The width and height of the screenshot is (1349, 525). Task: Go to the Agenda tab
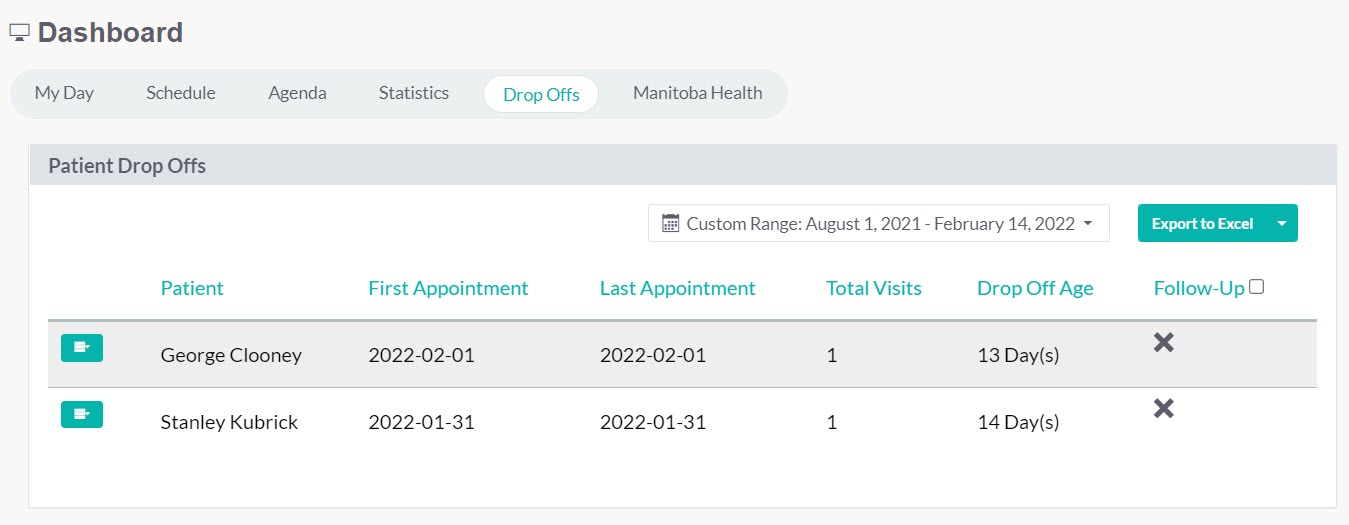(297, 93)
